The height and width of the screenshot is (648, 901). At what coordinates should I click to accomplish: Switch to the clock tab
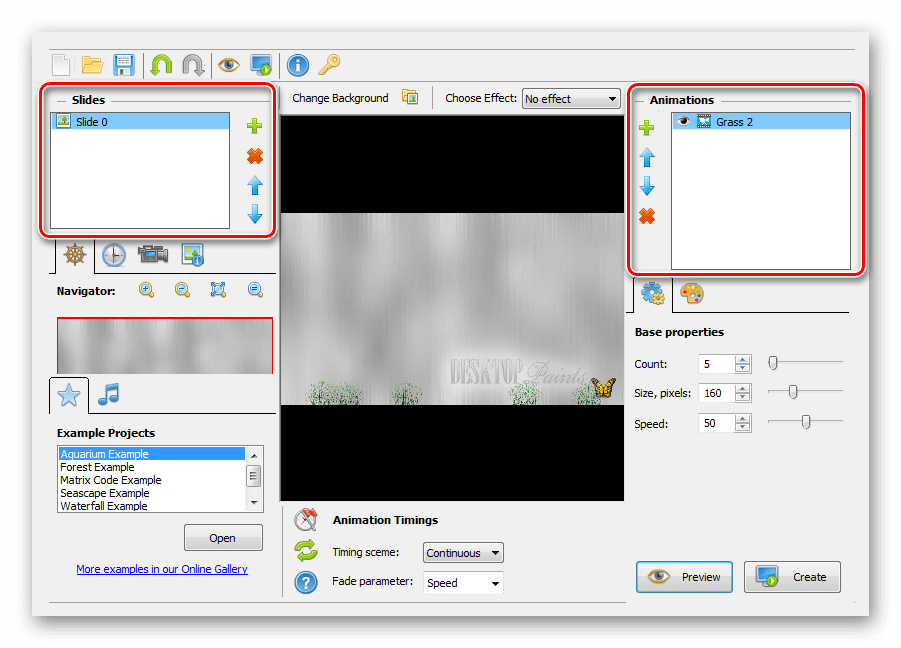point(114,254)
